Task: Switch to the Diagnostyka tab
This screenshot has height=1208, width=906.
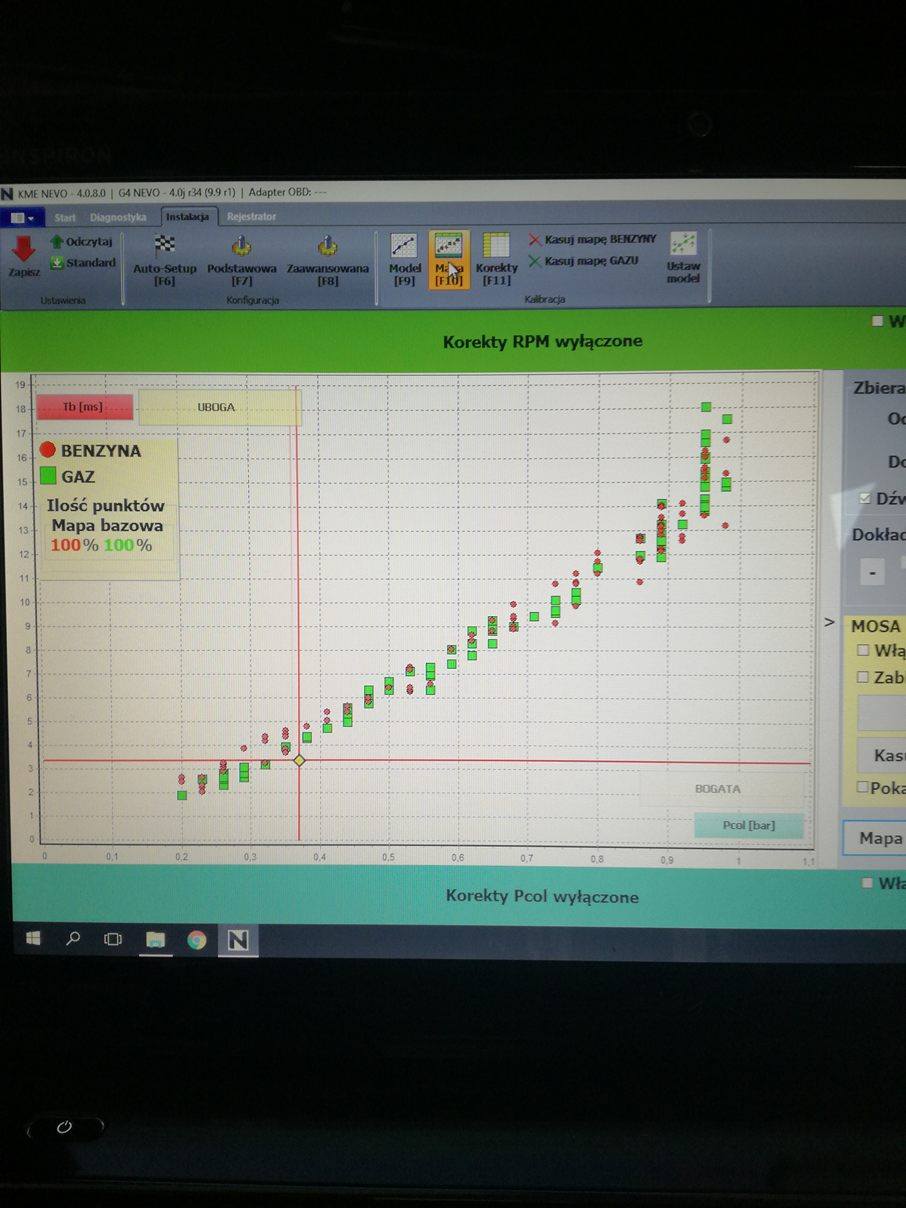Action: 118,217
